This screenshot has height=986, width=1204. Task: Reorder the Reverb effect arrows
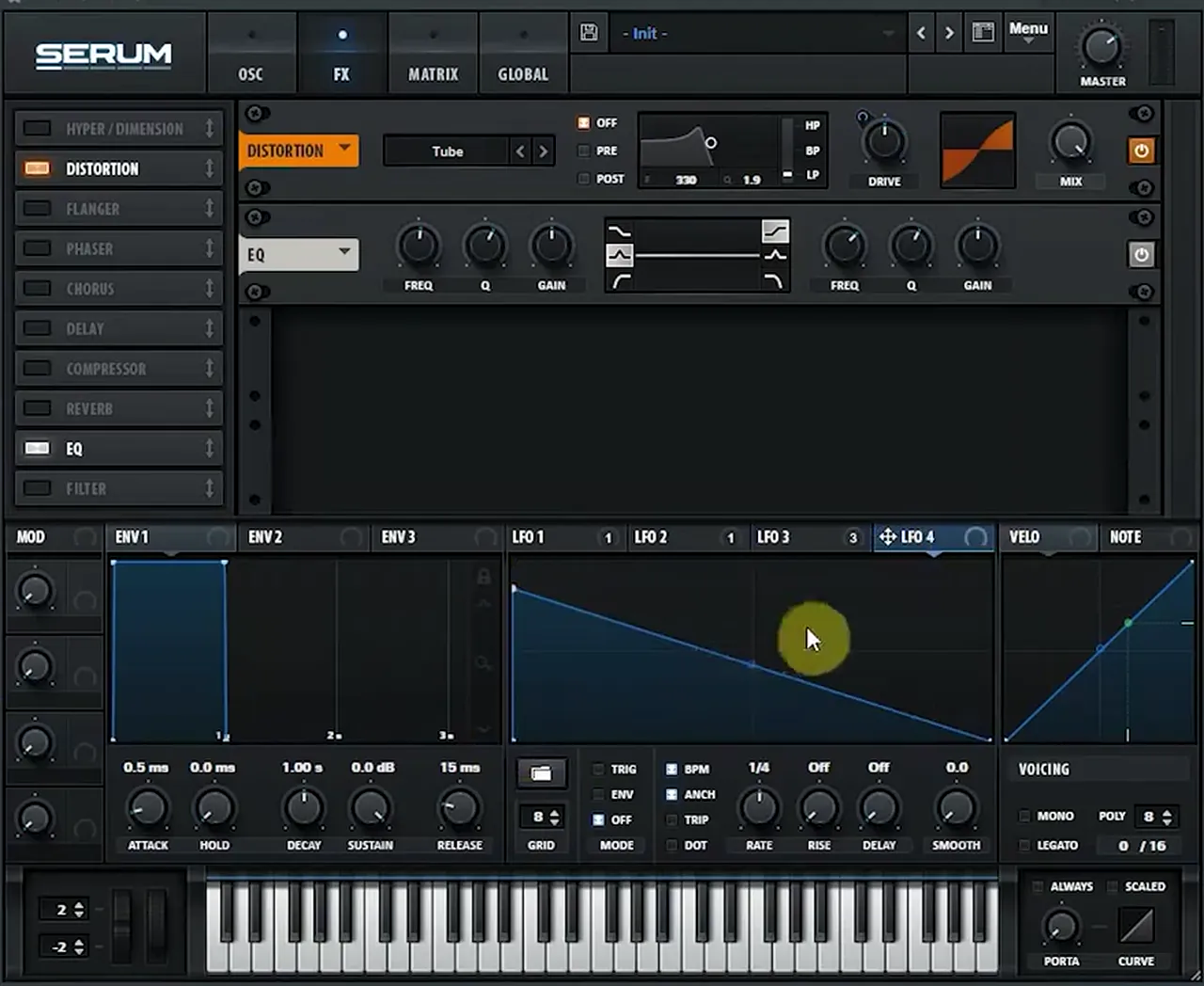click(x=210, y=408)
